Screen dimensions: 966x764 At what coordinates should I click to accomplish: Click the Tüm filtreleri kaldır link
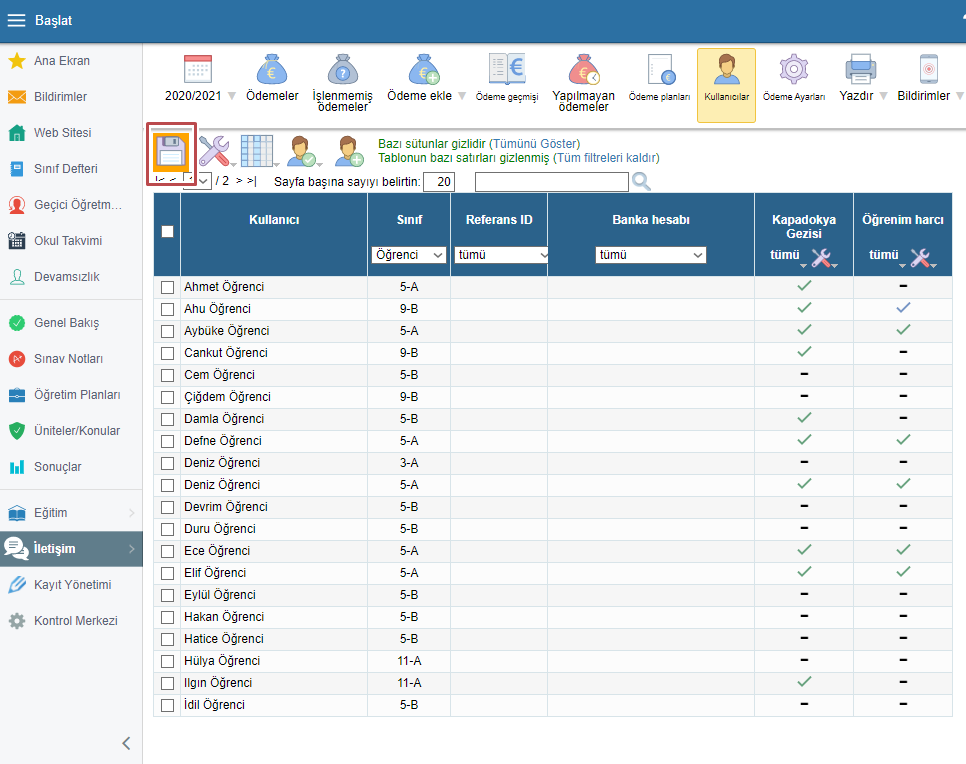pos(607,158)
